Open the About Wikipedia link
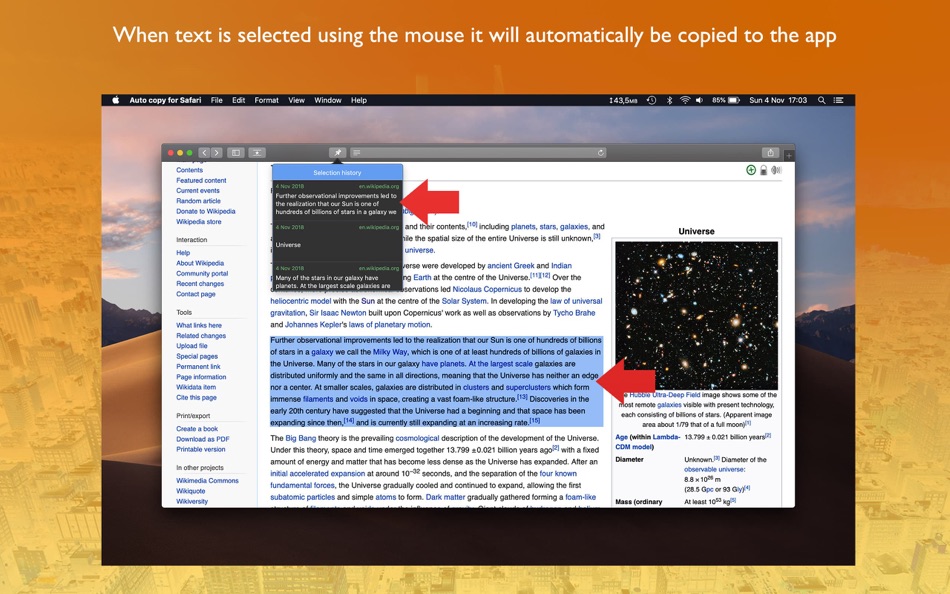The width and height of the screenshot is (950, 594). [x=200, y=263]
